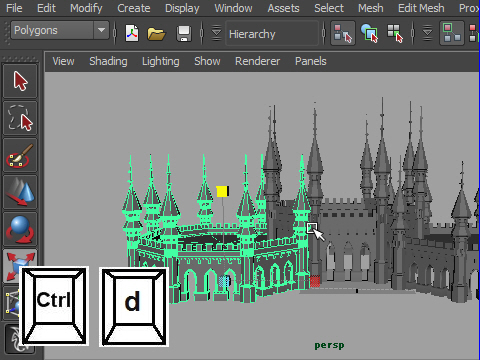Click the New Scene icon
This screenshot has height=360, width=480.
132,33
